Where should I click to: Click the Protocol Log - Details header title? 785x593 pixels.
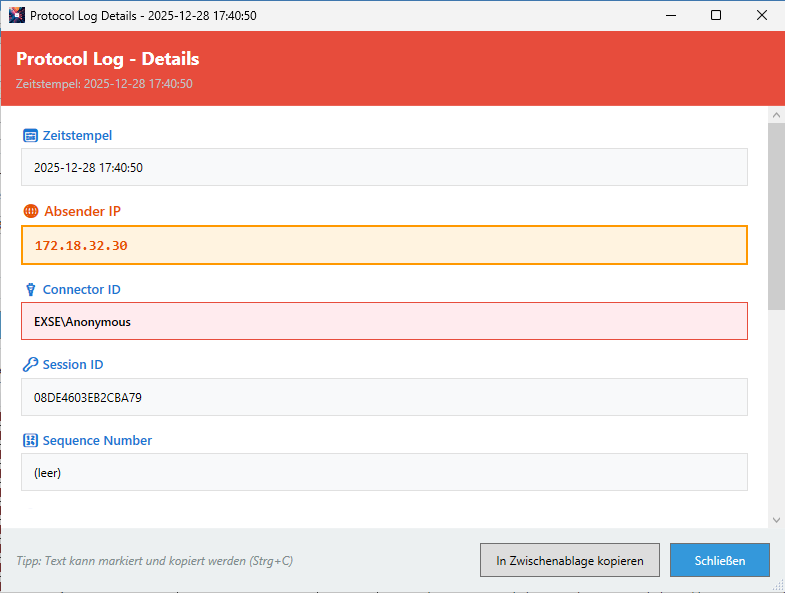coord(108,59)
